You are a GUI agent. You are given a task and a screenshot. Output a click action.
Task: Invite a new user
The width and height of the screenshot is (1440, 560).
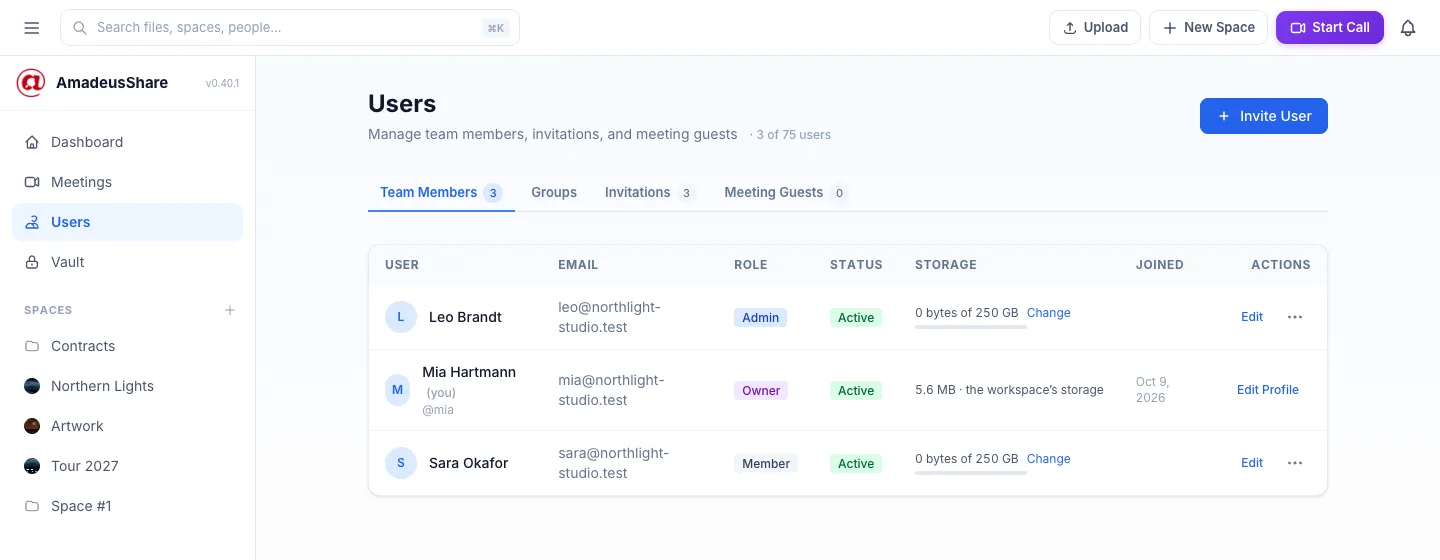click(1264, 116)
